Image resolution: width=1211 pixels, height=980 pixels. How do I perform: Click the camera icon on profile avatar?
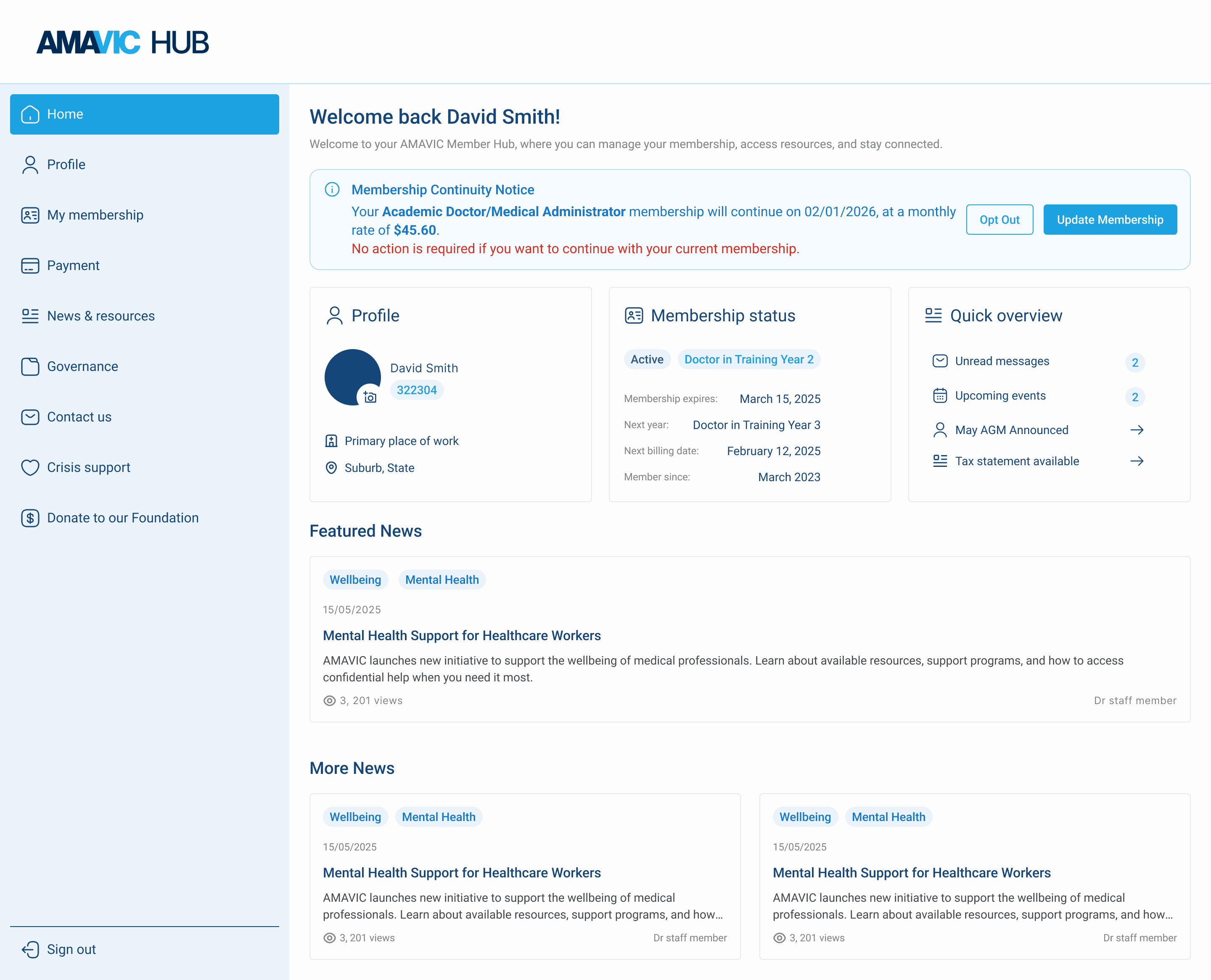370,397
